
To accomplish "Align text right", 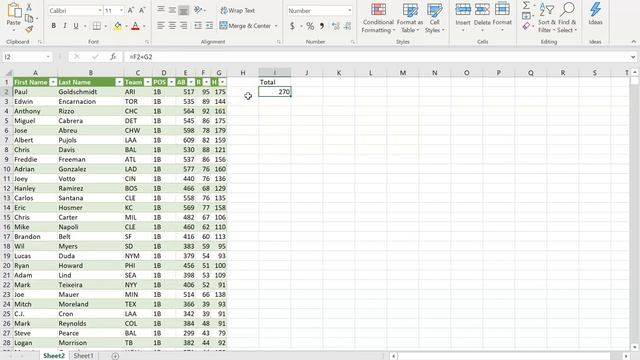I will point(184,26).
